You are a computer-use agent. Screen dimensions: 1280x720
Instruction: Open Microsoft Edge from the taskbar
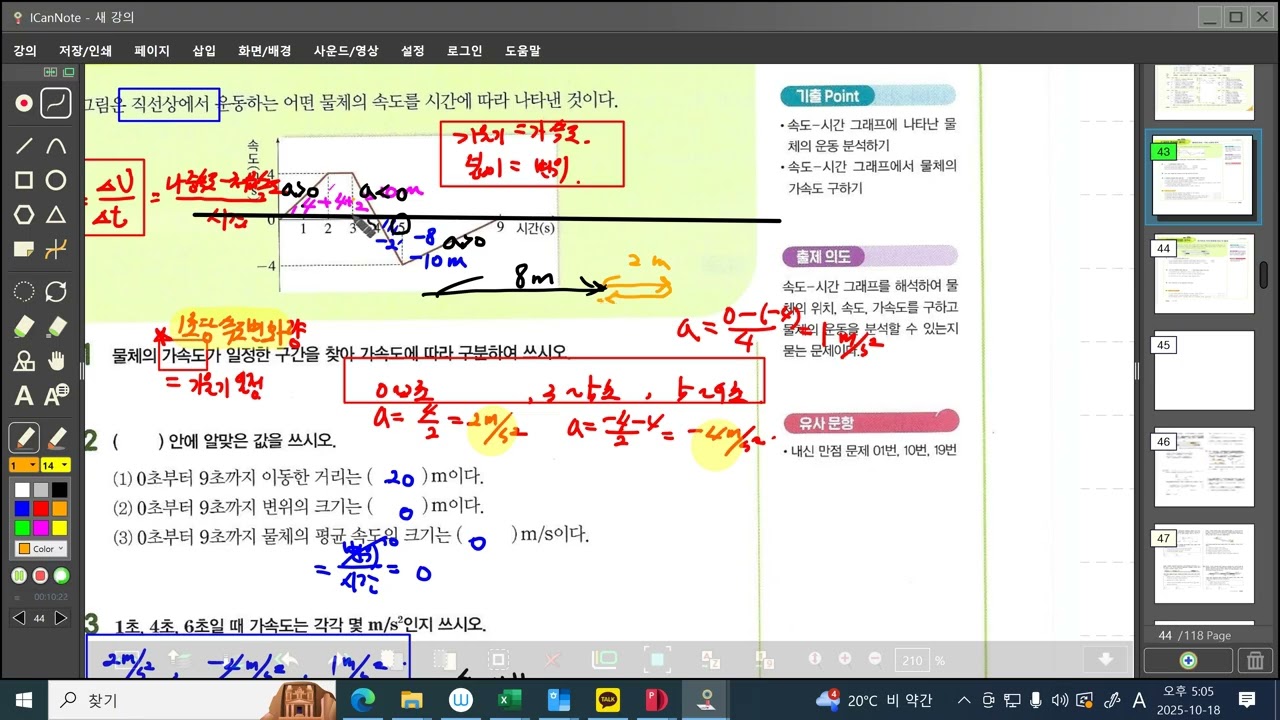click(362, 699)
